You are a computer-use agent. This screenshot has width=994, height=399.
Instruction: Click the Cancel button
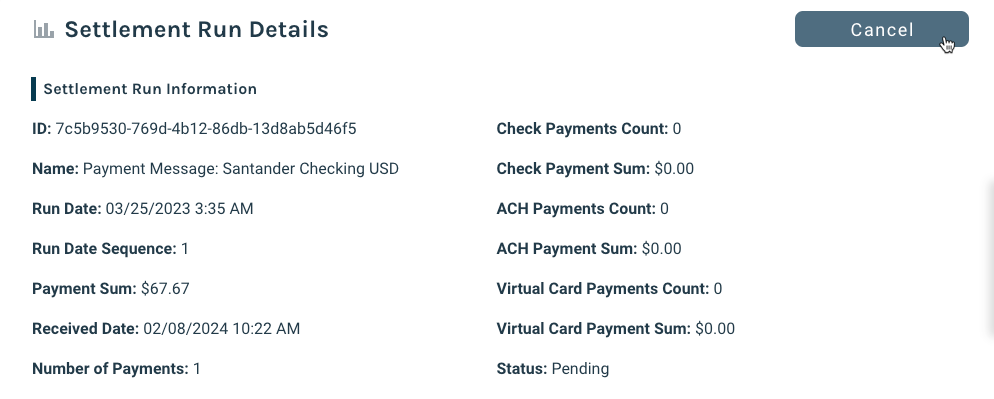coord(882,29)
